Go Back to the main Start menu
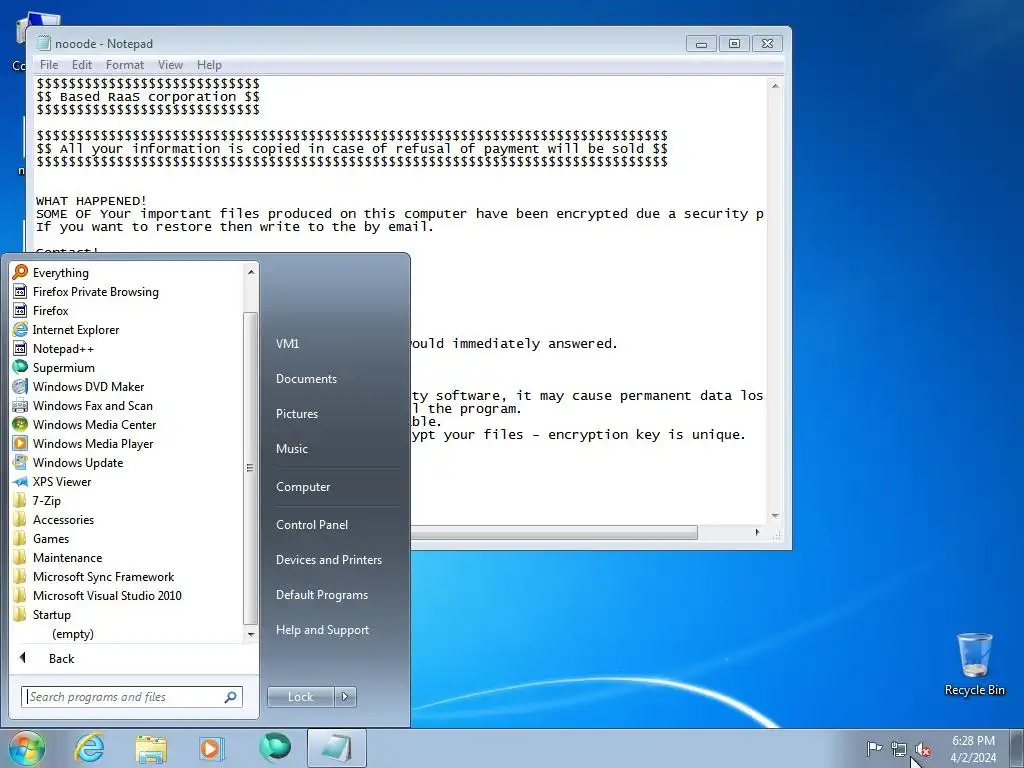The width and height of the screenshot is (1024, 768). 61,658
